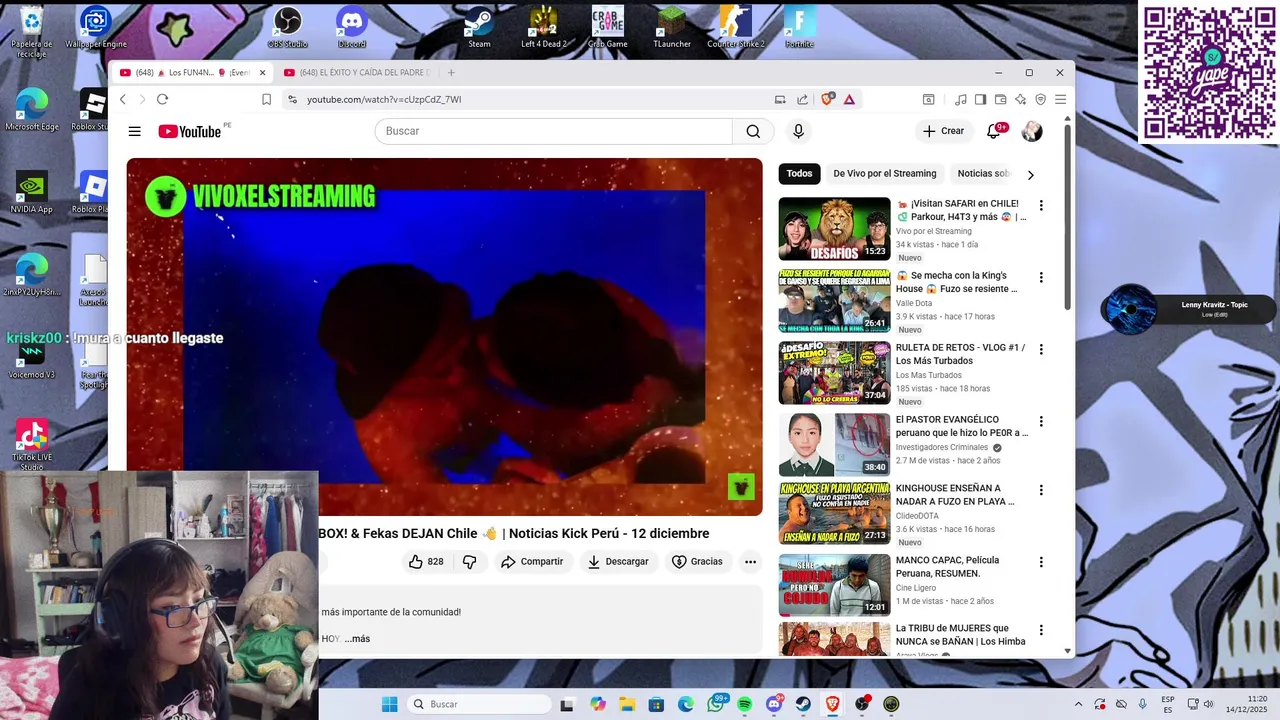Select De Vivo por el Streaming chip
Viewport: 1280px width, 720px height.
point(885,173)
